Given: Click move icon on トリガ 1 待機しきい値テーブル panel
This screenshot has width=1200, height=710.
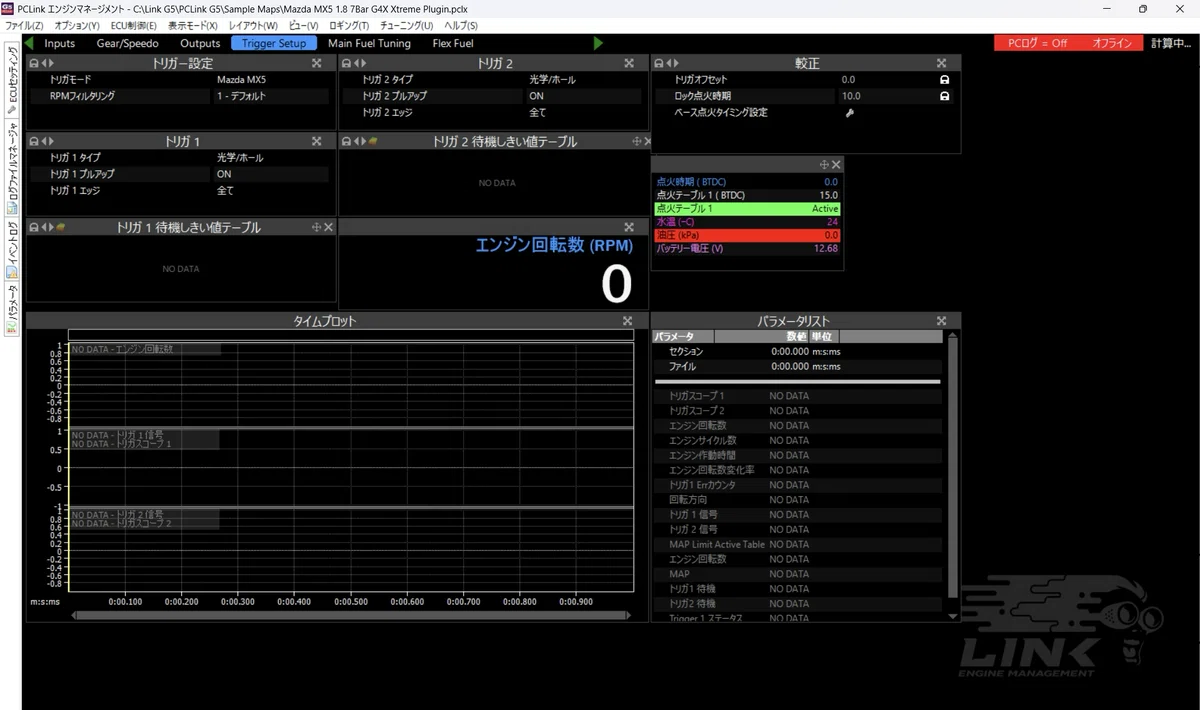Looking at the screenshot, I should pos(316,227).
